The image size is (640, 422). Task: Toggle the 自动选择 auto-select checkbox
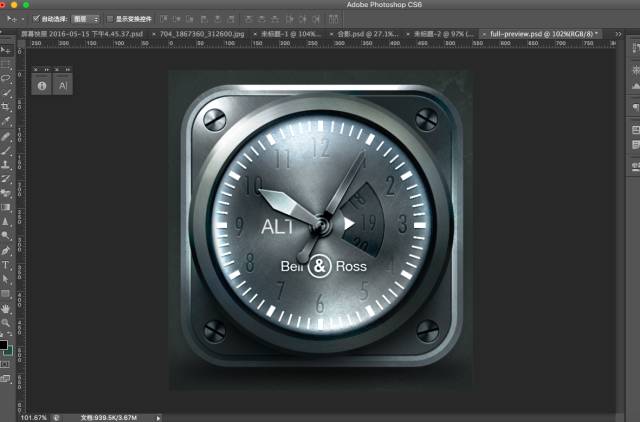coord(36,19)
